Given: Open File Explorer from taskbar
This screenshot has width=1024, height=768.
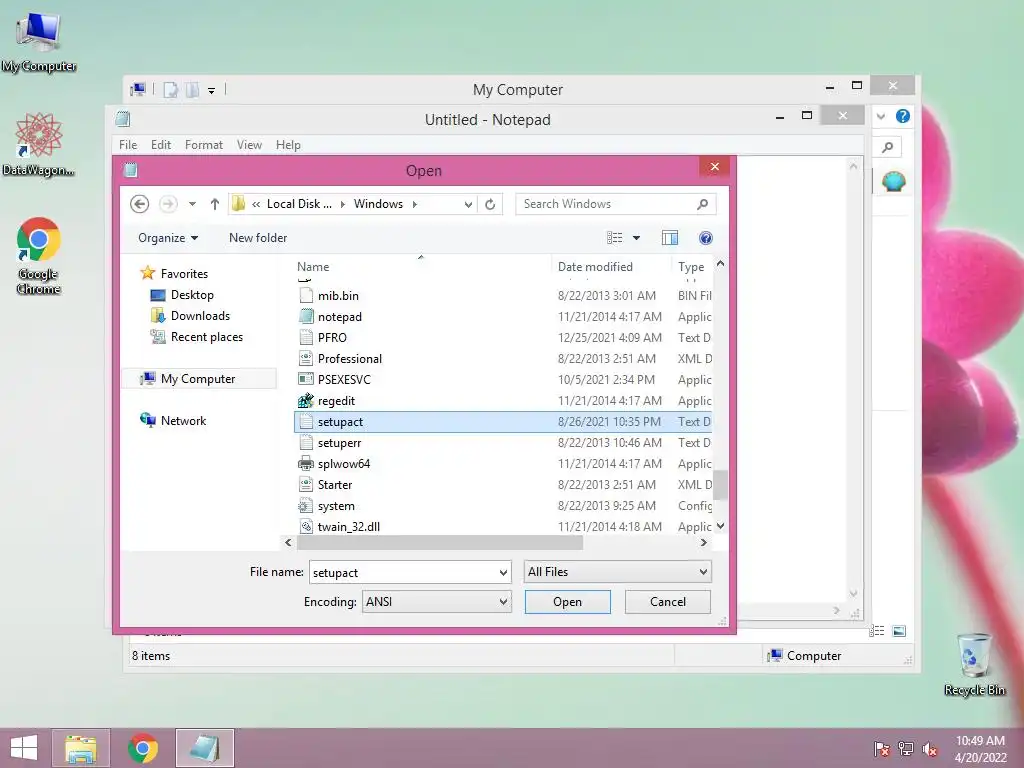Looking at the screenshot, I should tap(81, 748).
